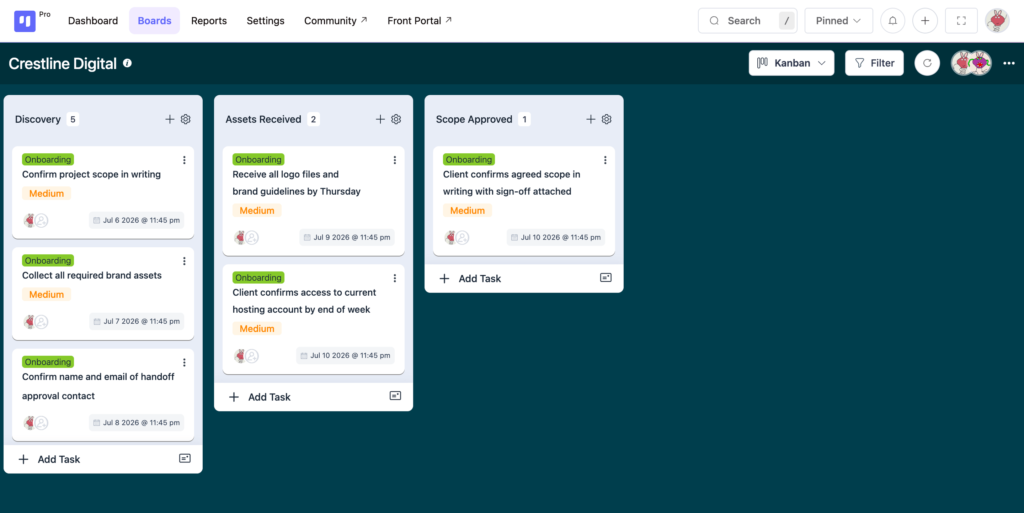This screenshot has height=513, width=1024.
Task: Click the Discovery column title
Action: (38, 119)
